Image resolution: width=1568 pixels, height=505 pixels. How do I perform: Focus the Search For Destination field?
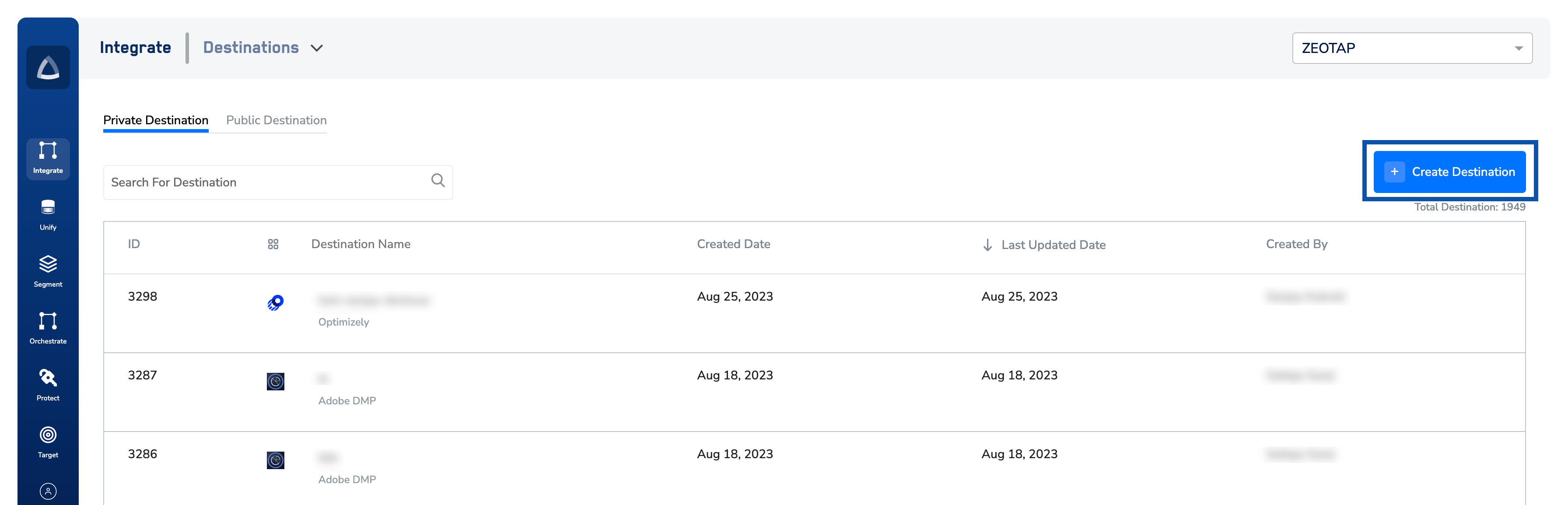(x=268, y=182)
